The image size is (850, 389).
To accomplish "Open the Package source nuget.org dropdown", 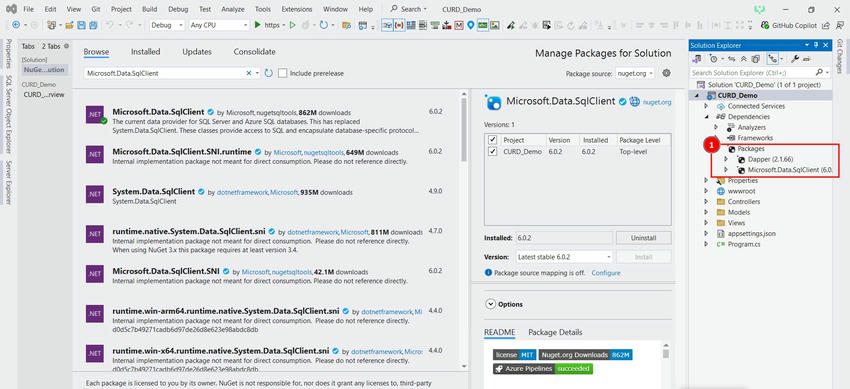I will tap(635, 73).
